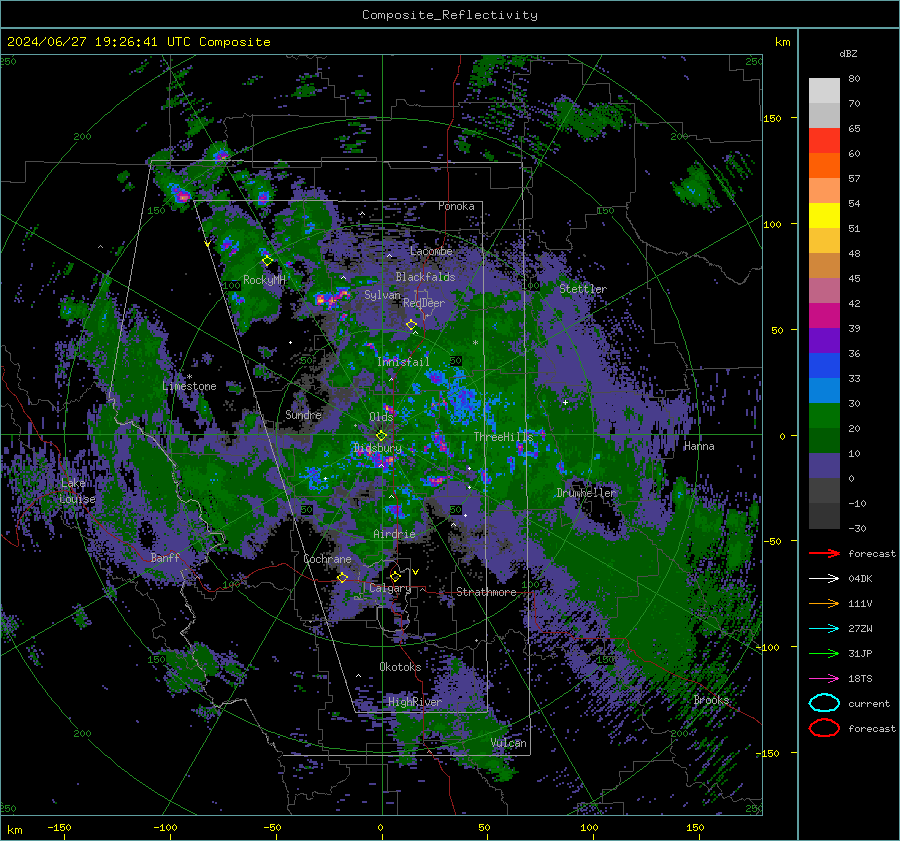
Task: Select the cyan 27ZW arrow icon
Action: (x=824, y=629)
